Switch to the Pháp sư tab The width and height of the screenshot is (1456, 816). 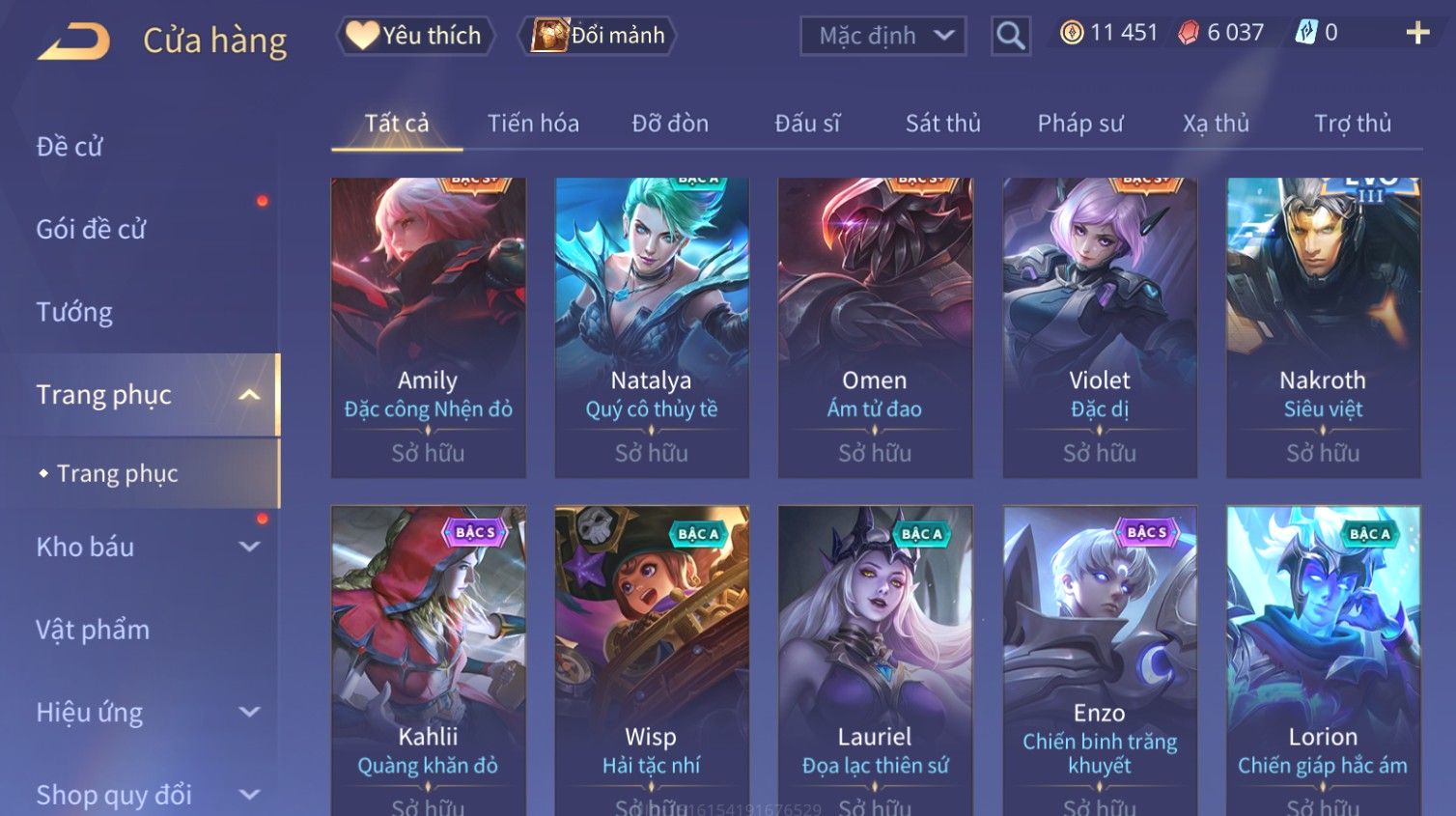pos(1080,124)
